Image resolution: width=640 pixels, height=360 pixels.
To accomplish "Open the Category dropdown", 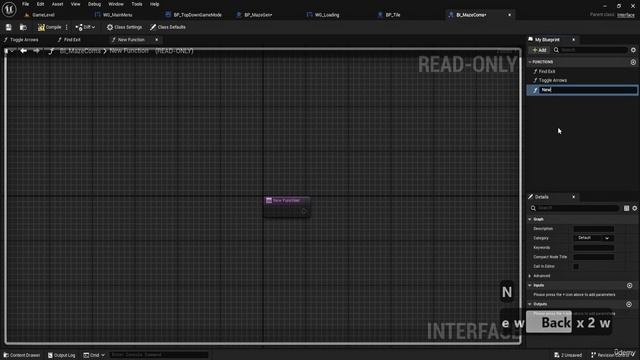I will [x=593, y=238].
